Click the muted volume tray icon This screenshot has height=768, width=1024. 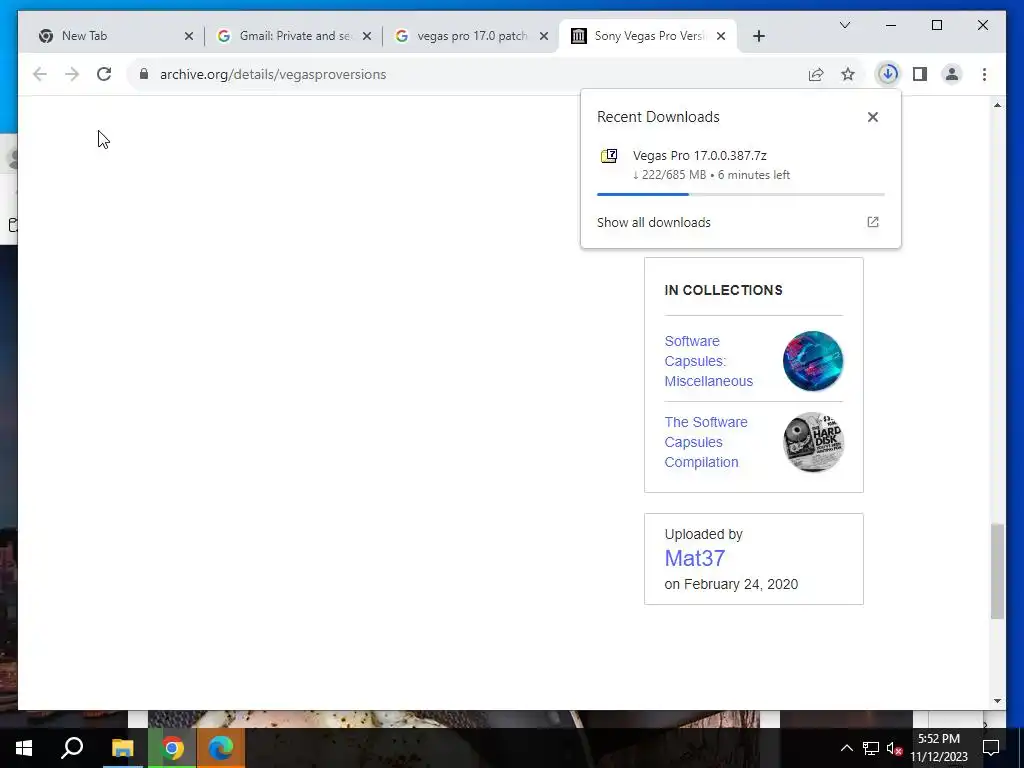[894, 748]
